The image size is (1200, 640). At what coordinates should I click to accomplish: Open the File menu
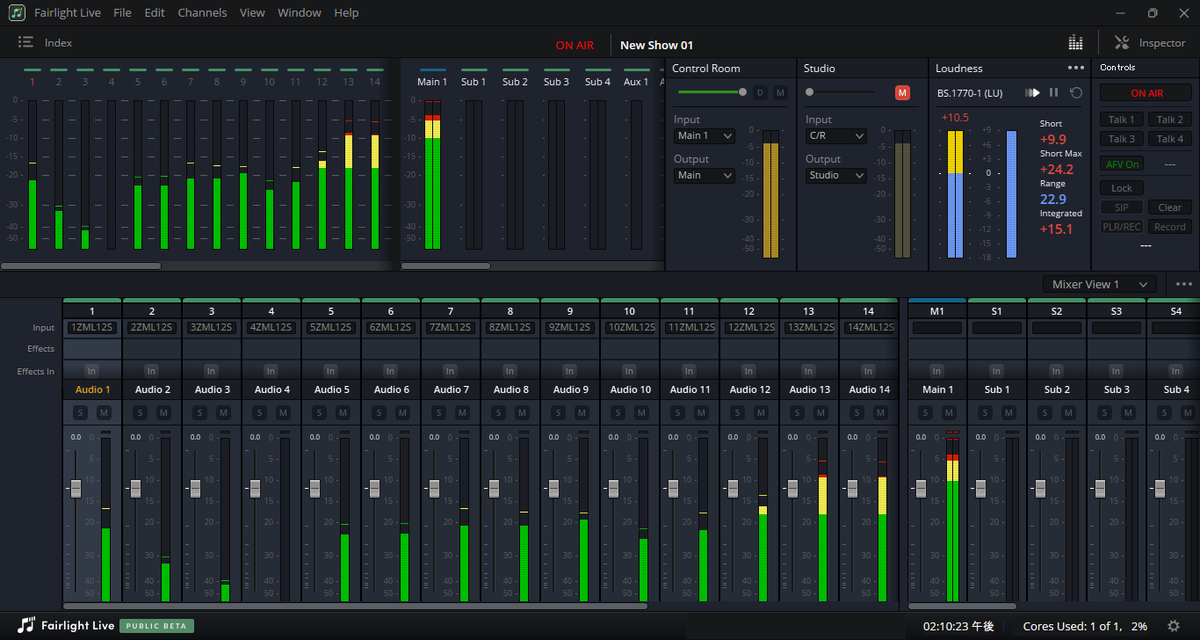122,13
